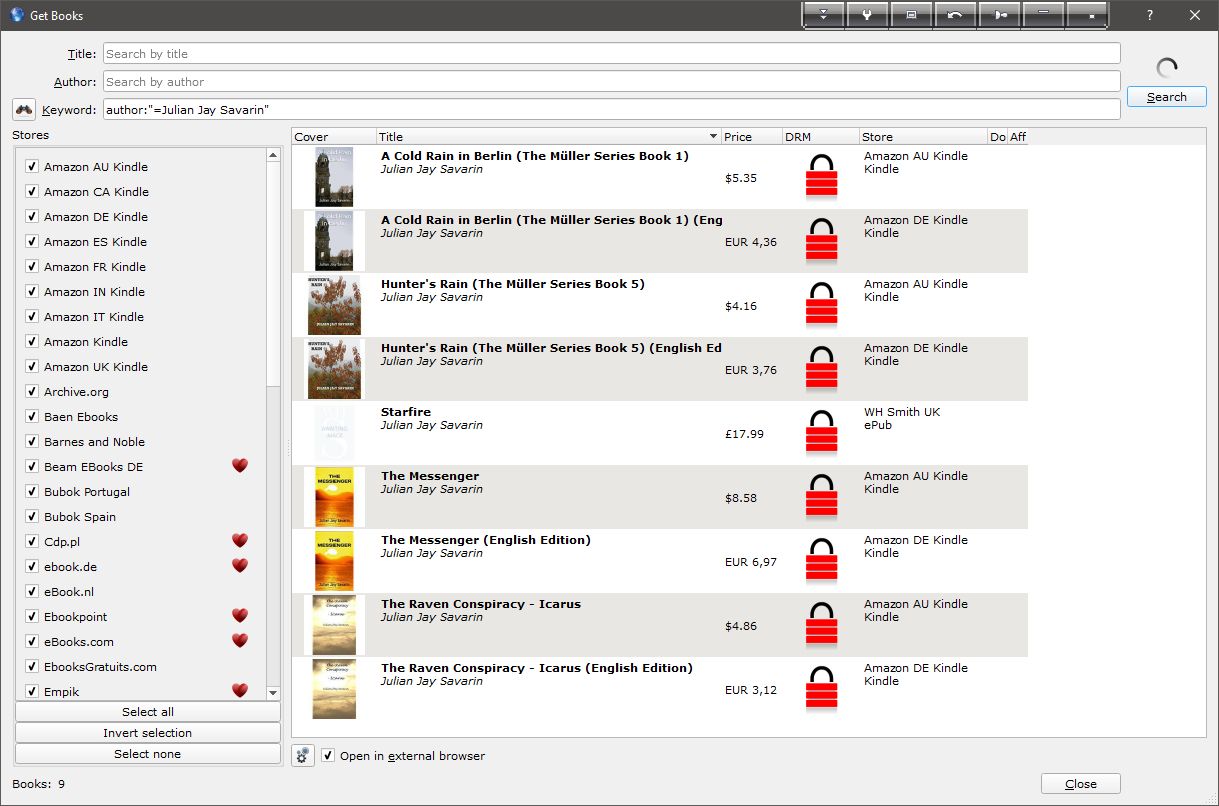Image resolution: width=1219 pixels, height=806 pixels.
Task: Click the red heart beside Cdp.pl
Action: tap(239, 540)
